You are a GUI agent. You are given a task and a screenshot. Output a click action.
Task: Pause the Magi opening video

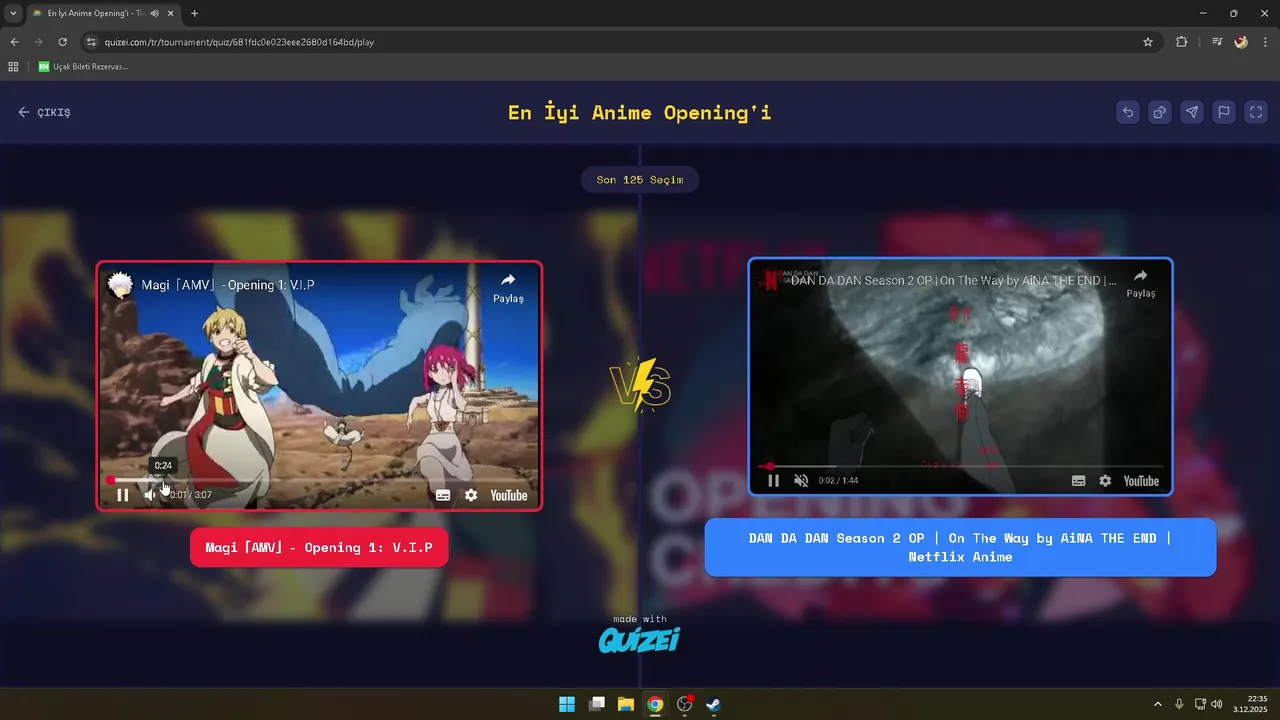pyautogui.click(x=122, y=495)
